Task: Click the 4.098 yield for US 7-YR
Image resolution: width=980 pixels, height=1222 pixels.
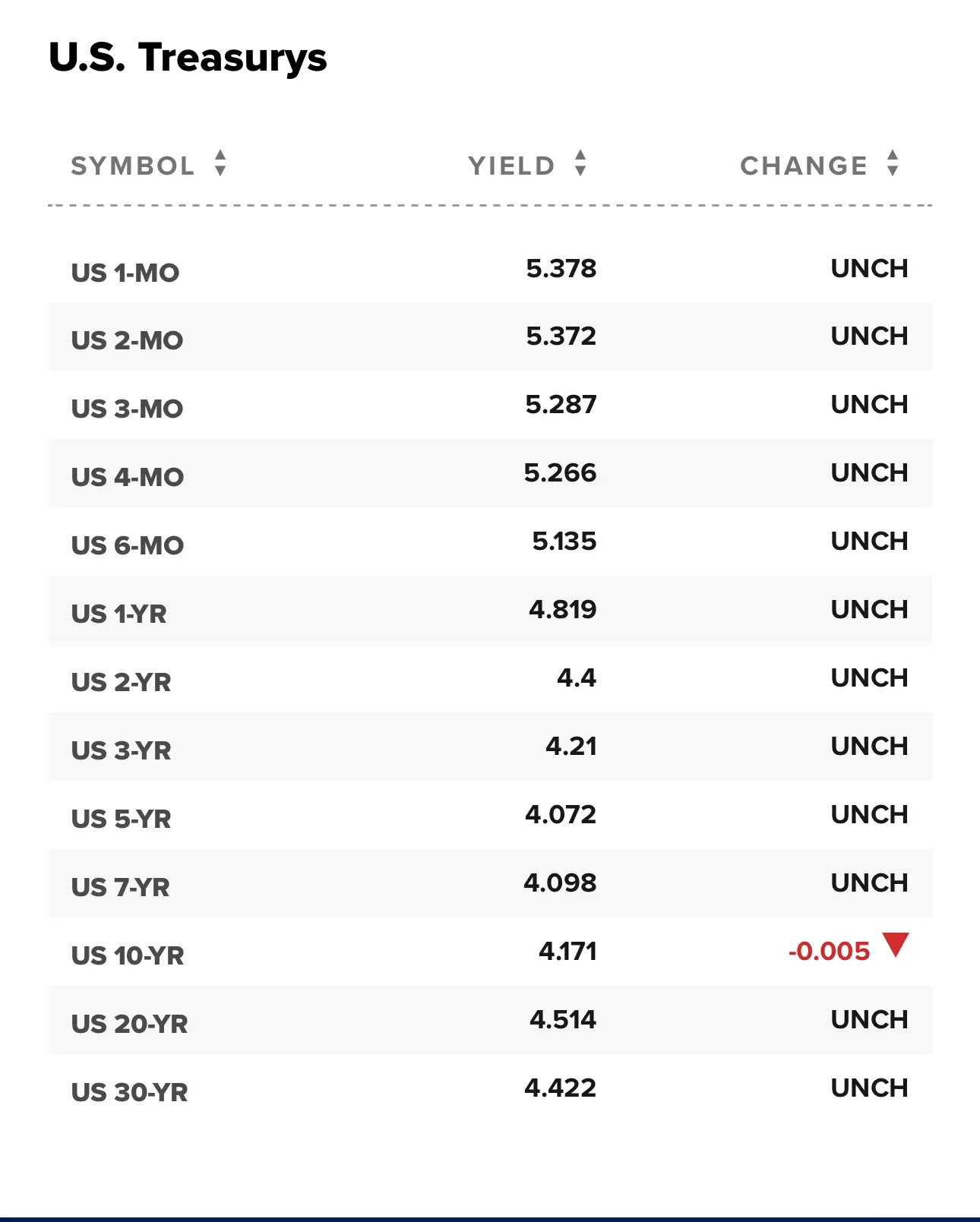Action: 561,883
